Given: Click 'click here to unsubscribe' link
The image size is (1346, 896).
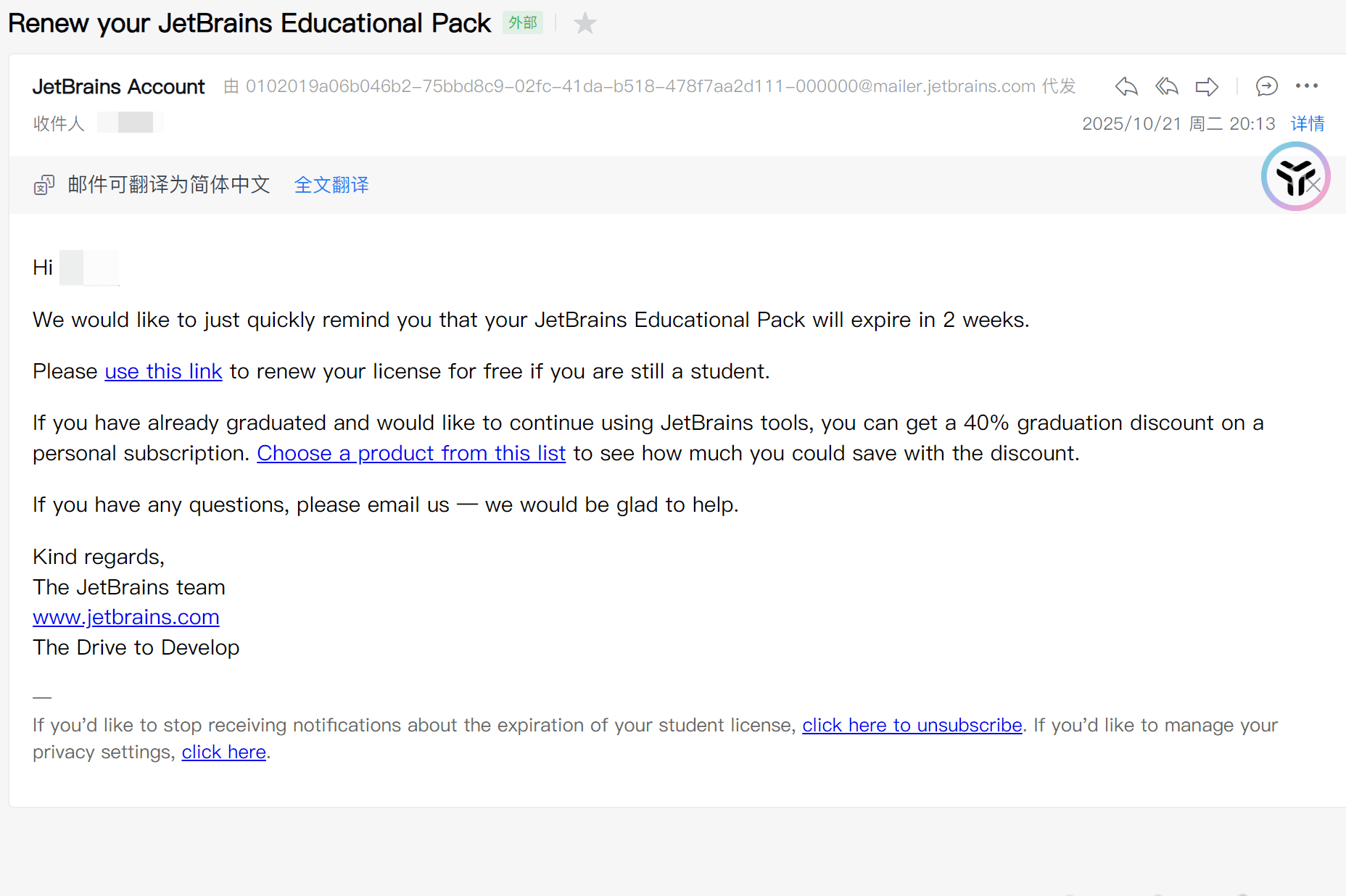Looking at the screenshot, I should [x=912, y=725].
